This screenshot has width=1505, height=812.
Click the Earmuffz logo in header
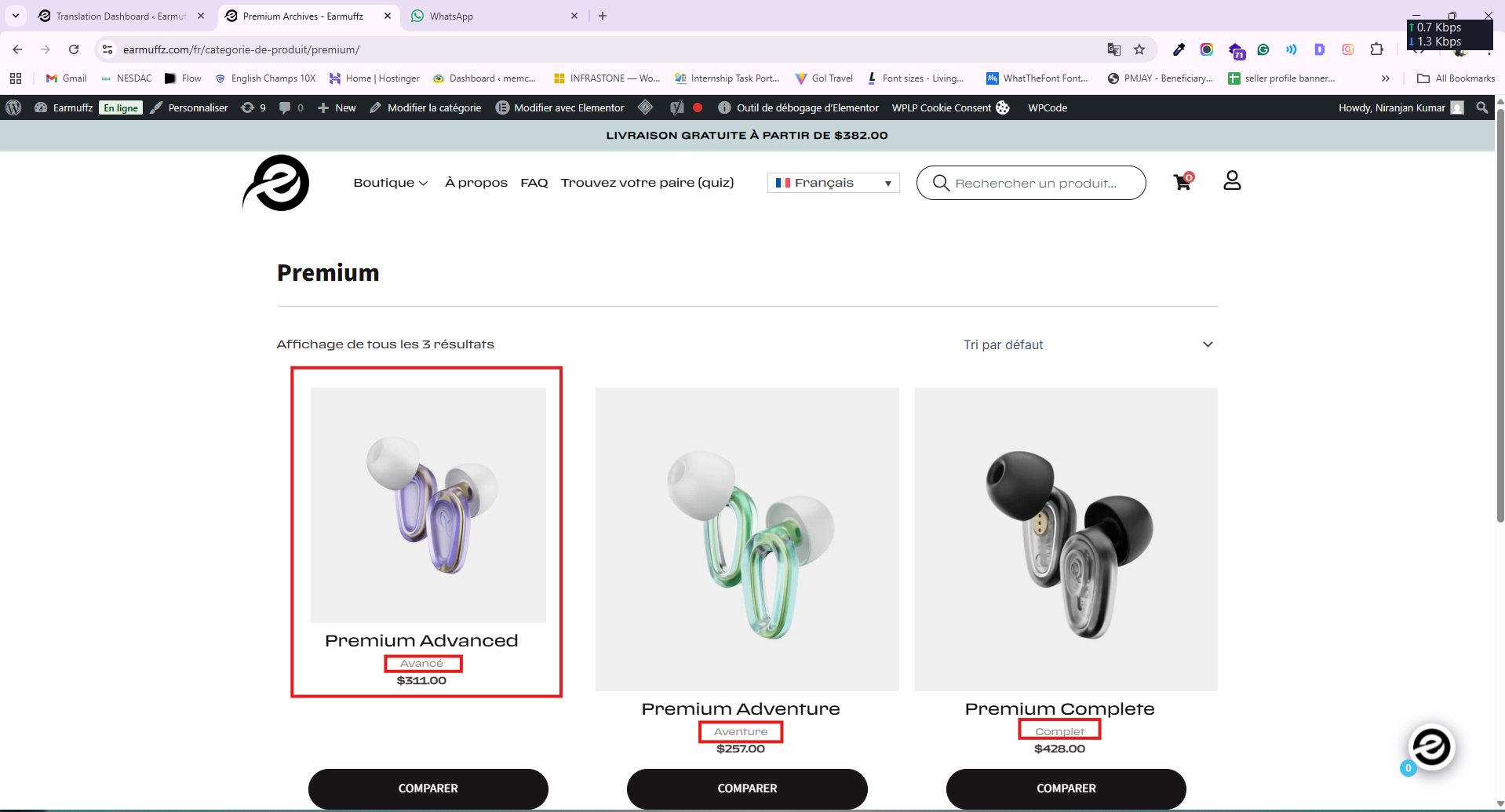276,183
